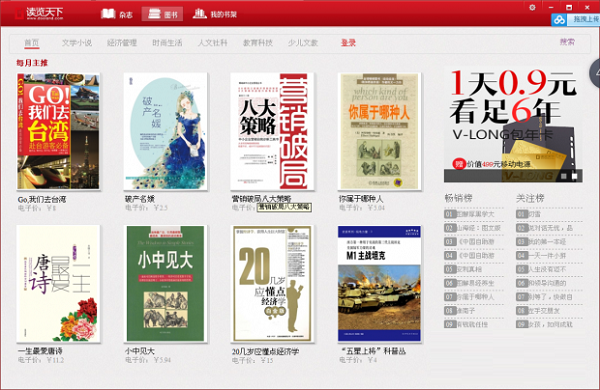Open 畅销榜 entry numbered 01
Screen dimensions: 600x390
[473, 214]
